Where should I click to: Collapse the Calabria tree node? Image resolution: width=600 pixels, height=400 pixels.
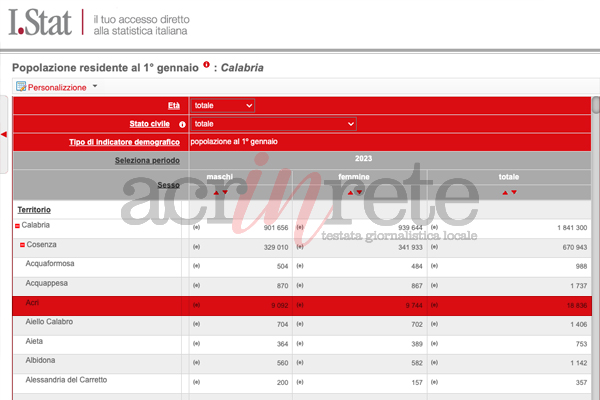click(x=17, y=226)
